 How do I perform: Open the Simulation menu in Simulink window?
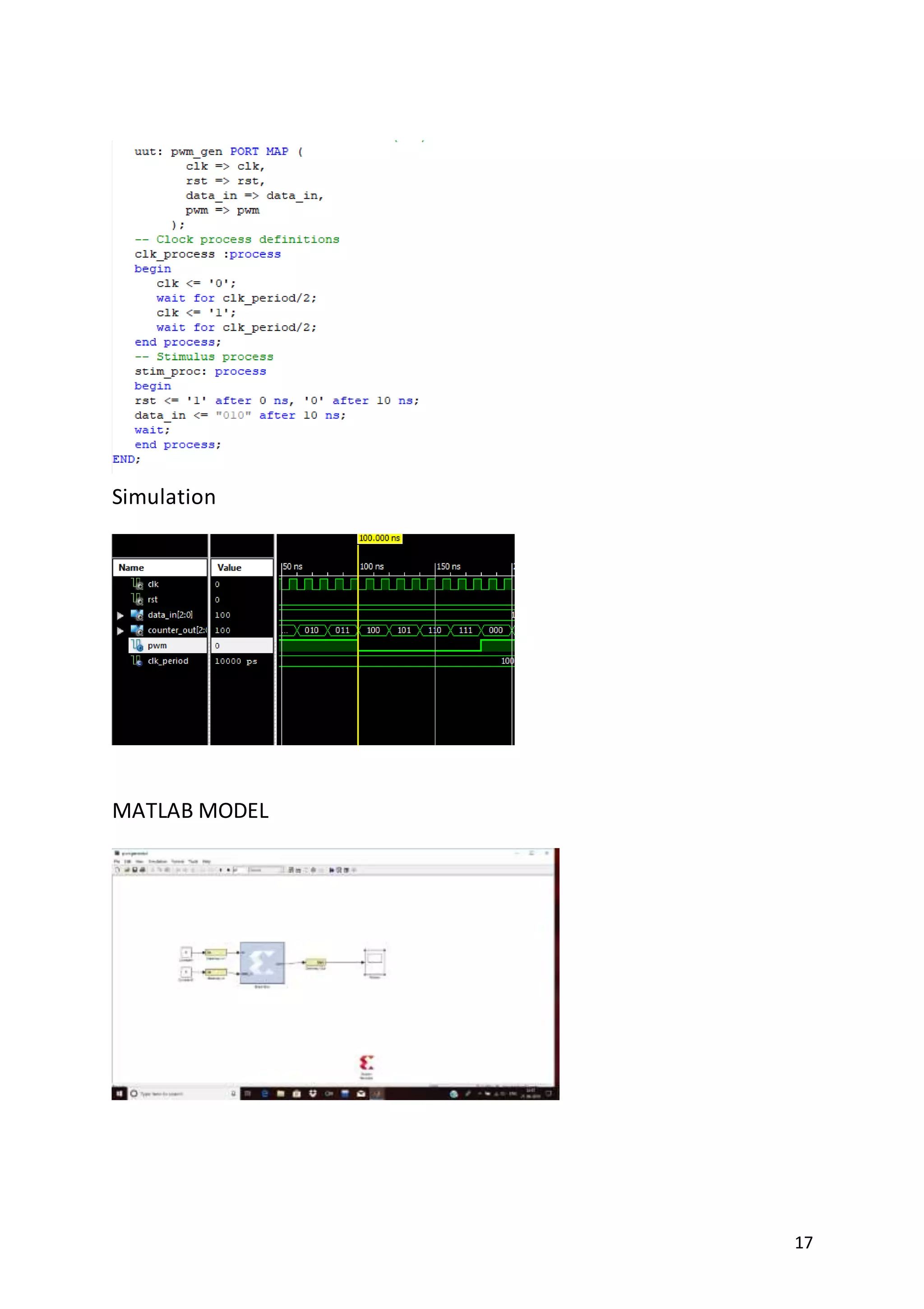click(x=157, y=861)
